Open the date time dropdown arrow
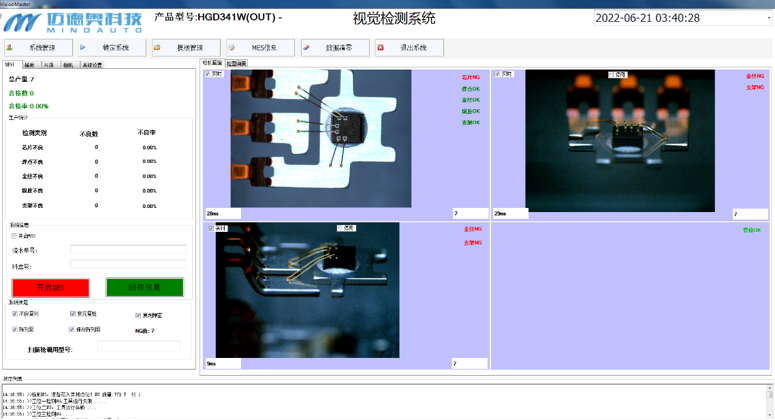This screenshot has width=775, height=420. [768, 18]
